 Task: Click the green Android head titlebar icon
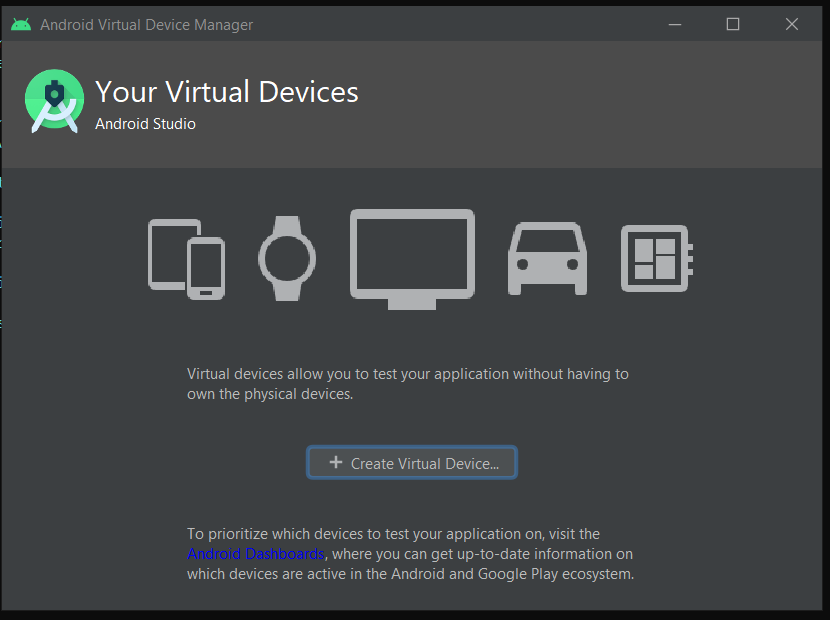(21, 24)
